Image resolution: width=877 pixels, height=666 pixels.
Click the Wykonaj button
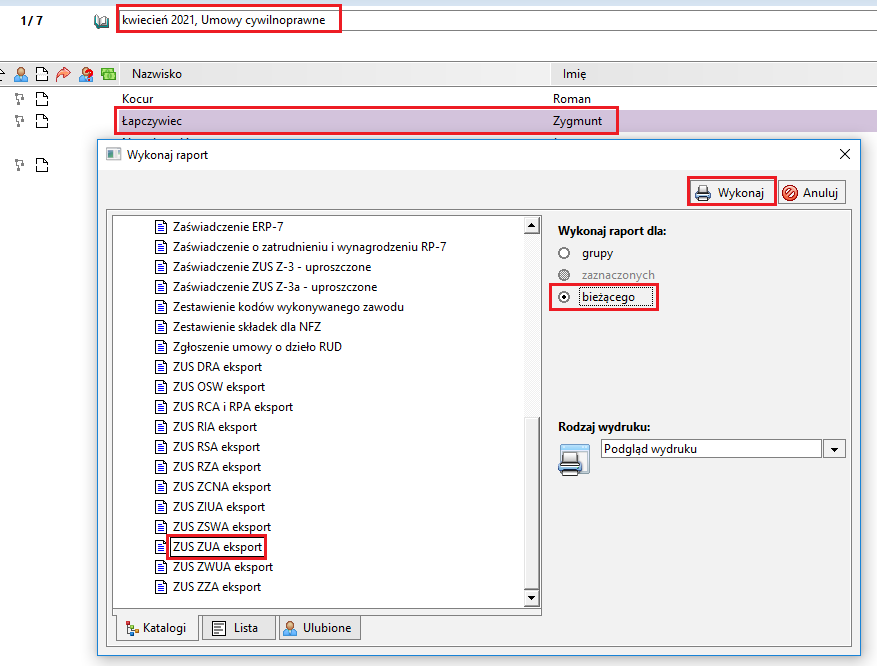(732, 192)
